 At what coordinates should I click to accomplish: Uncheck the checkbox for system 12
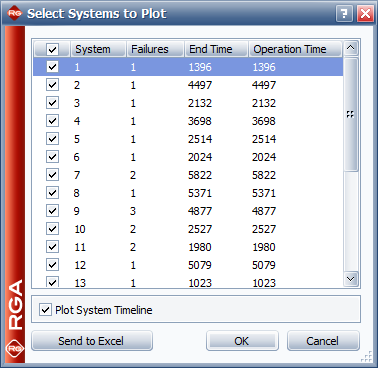click(52, 265)
